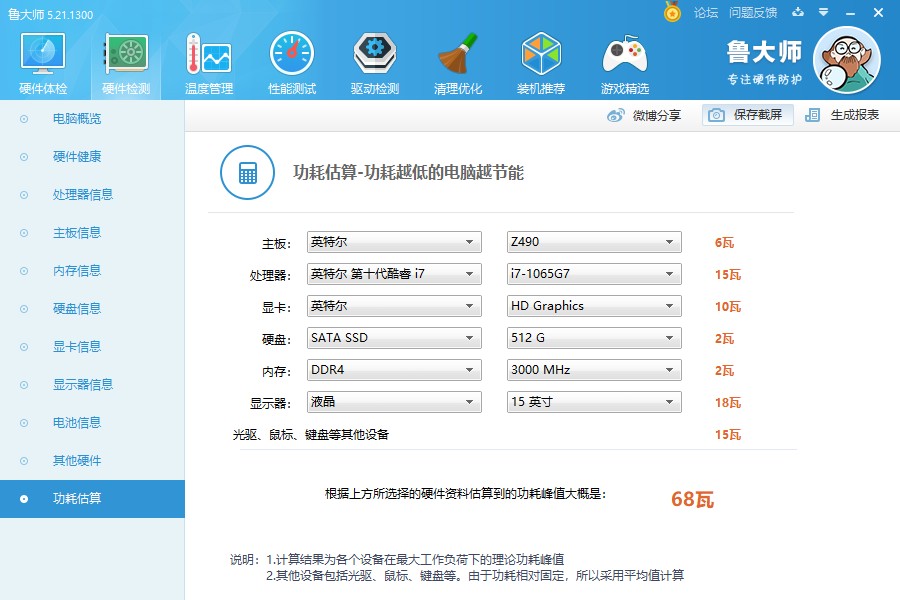Click 保存截屏 save screenshot button
Viewport: 900px width, 600px height.
[747, 115]
